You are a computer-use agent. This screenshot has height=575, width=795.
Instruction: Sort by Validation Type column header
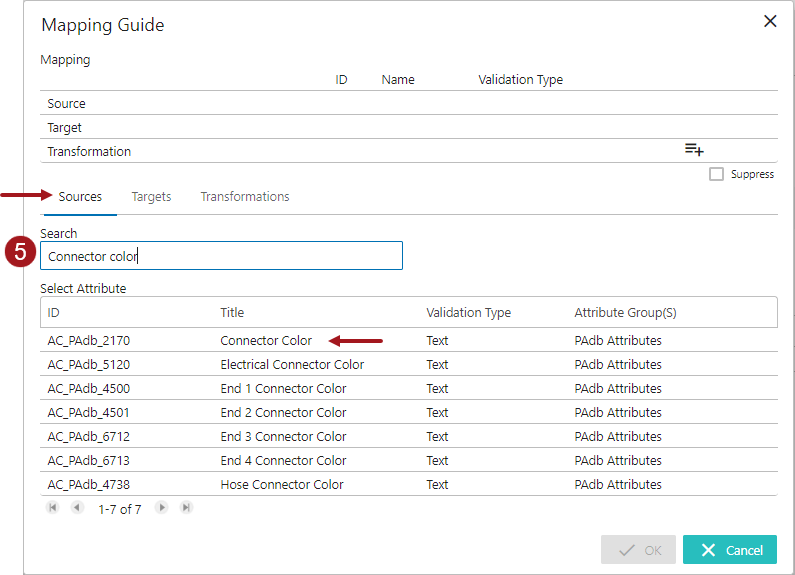point(468,313)
